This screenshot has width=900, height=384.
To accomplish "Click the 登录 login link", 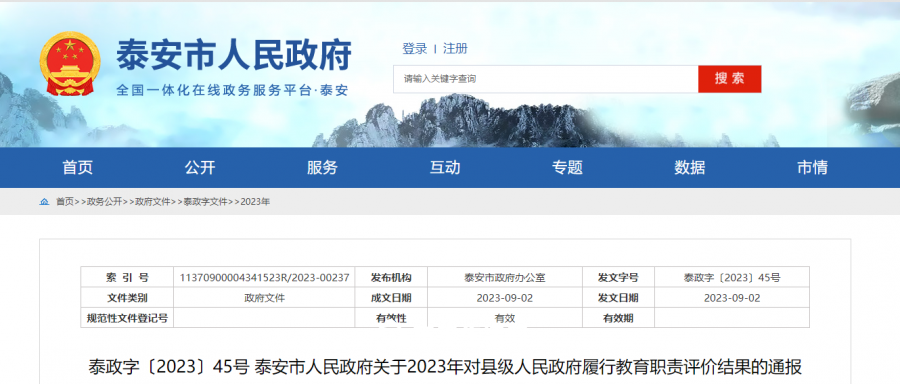I will 414,49.
